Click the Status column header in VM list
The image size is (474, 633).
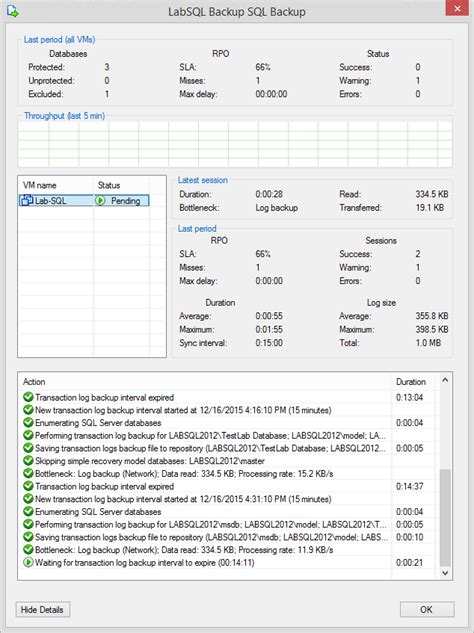[109, 185]
